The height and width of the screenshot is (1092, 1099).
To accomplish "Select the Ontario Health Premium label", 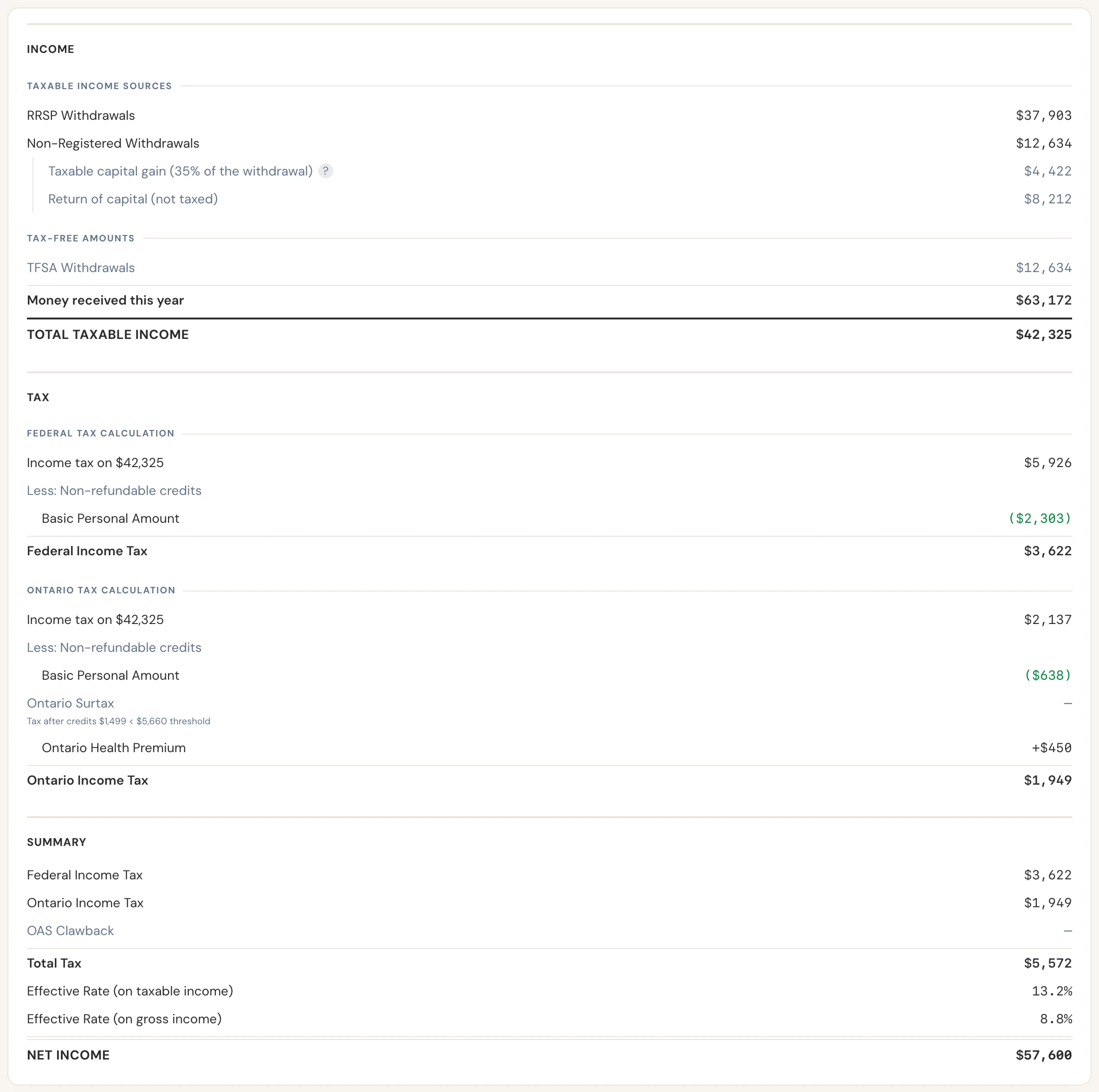I will (x=114, y=748).
